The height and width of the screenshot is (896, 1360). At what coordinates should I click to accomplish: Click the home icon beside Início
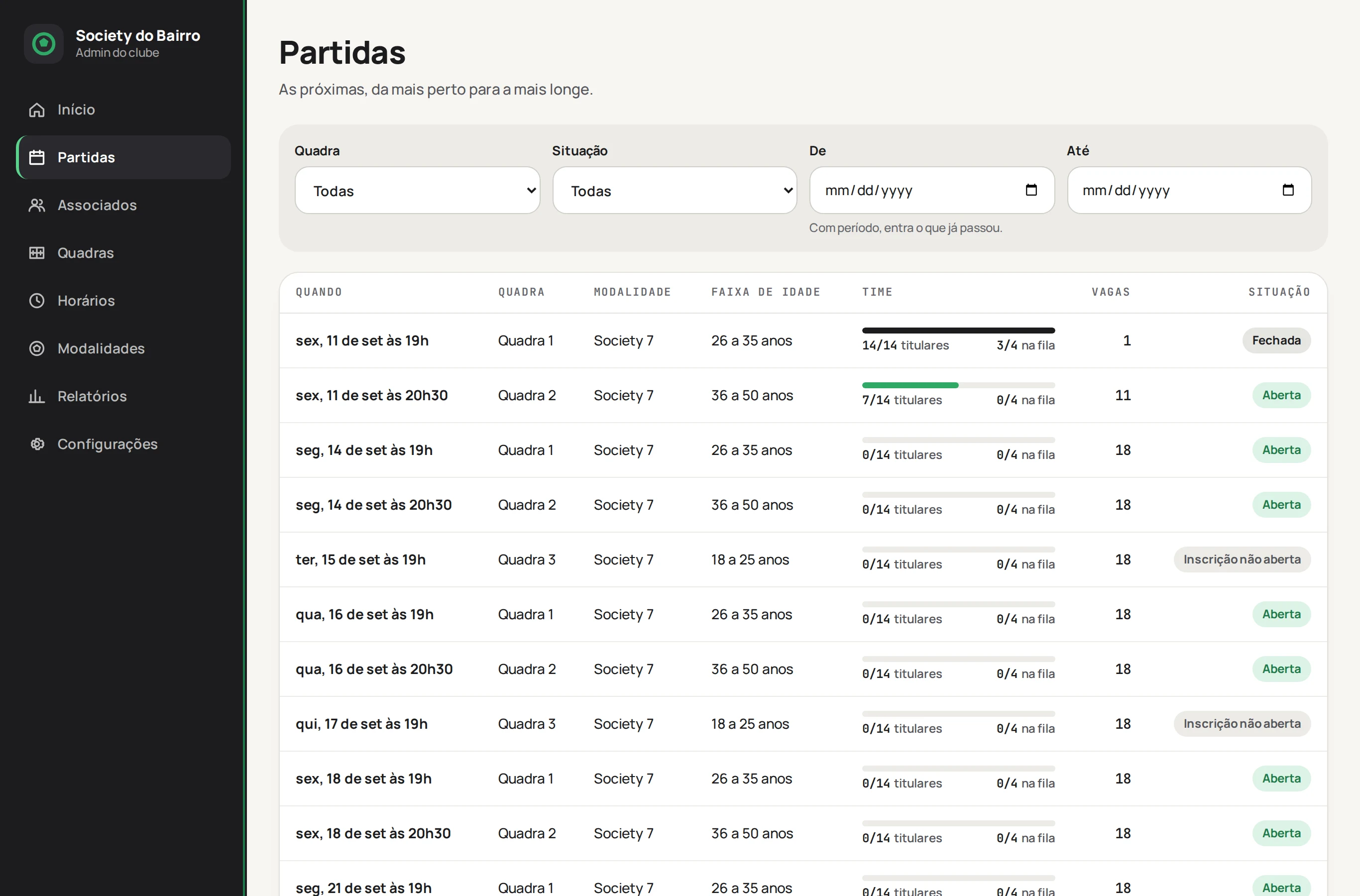(x=36, y=110)
